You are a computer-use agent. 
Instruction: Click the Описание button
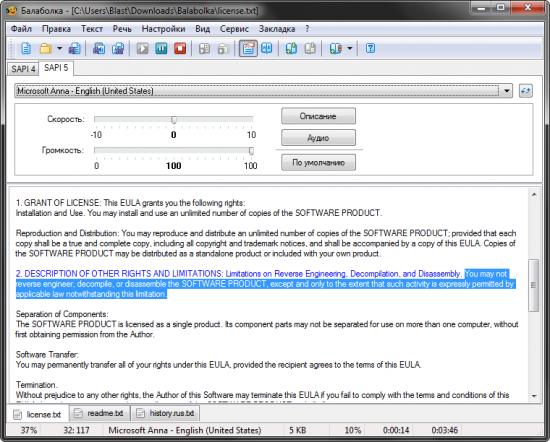318,116
